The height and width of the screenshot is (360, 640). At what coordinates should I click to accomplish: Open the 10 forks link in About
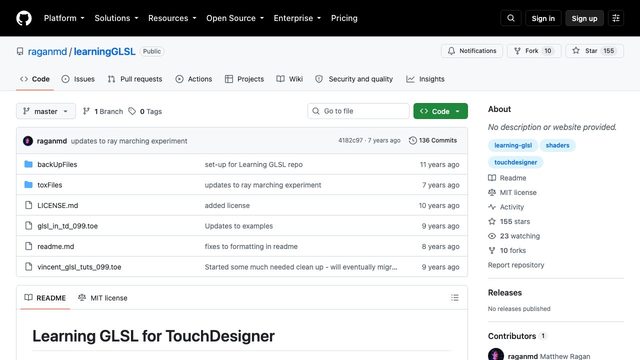point(507,250)
